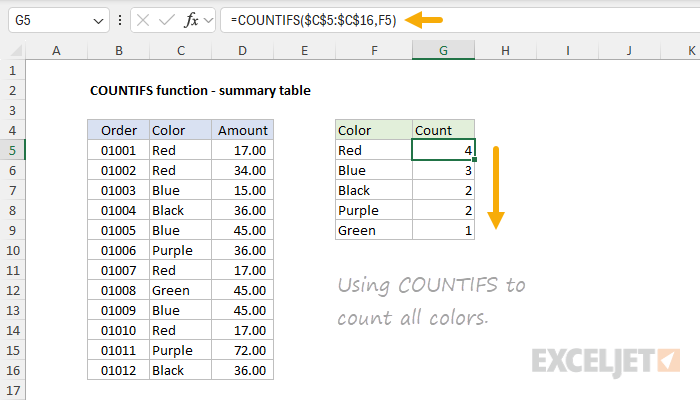The width and height of the screenshot is (700, 400).
Task: Open the Insert Function fx dialog
Action: [x=191, y=20]
